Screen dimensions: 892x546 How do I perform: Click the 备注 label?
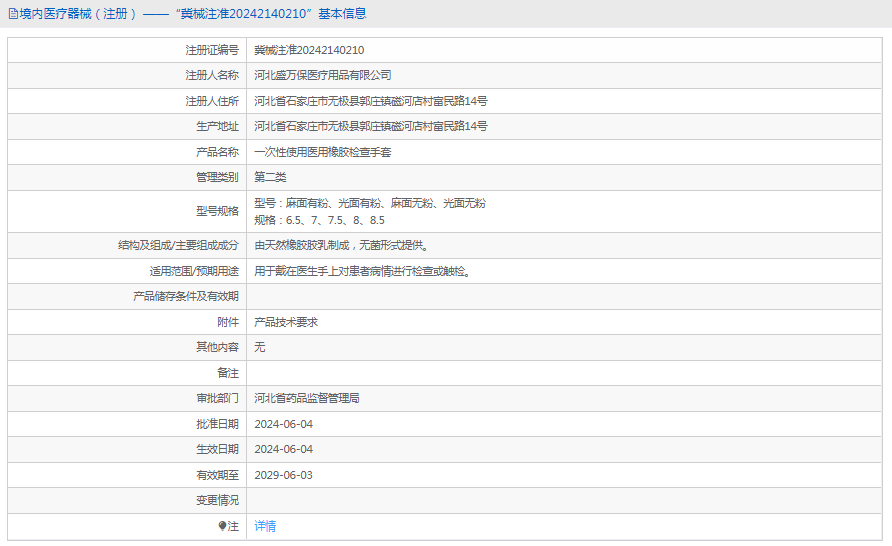pyautogui.click(x=228, y=373)
